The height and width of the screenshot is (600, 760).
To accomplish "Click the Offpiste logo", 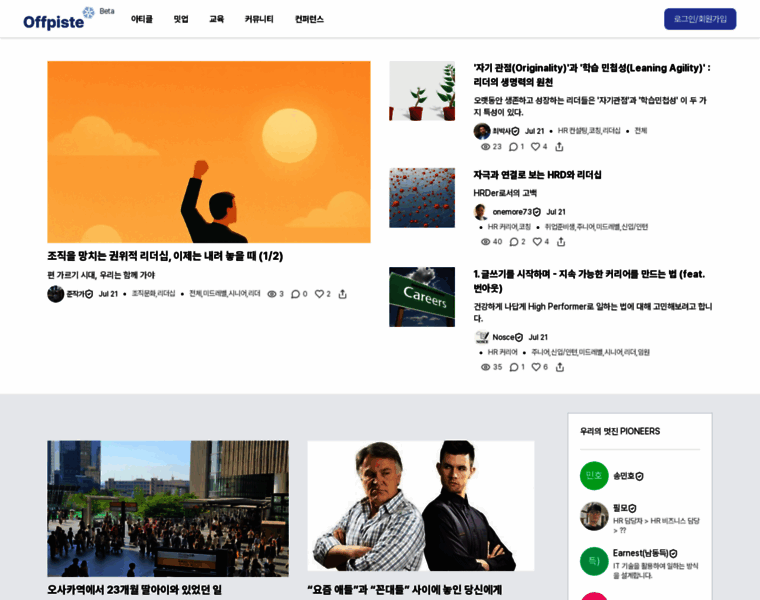I will (55, 20).
